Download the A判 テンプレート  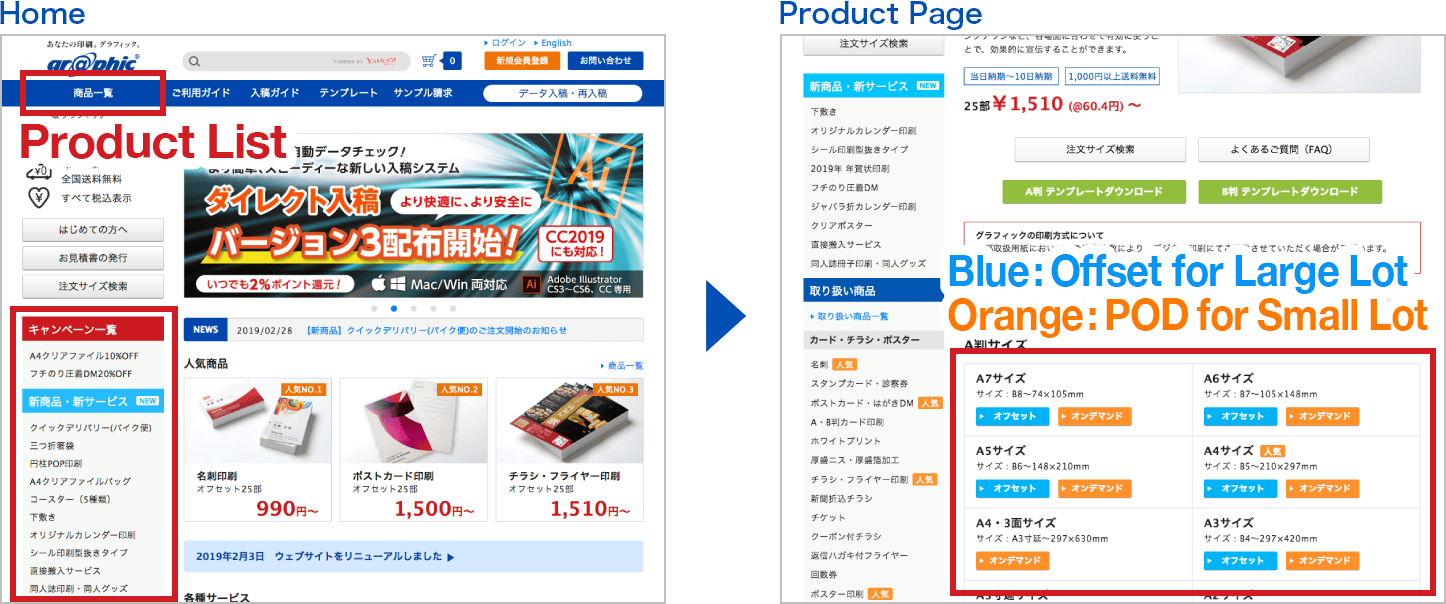(x=1094, y=191)
